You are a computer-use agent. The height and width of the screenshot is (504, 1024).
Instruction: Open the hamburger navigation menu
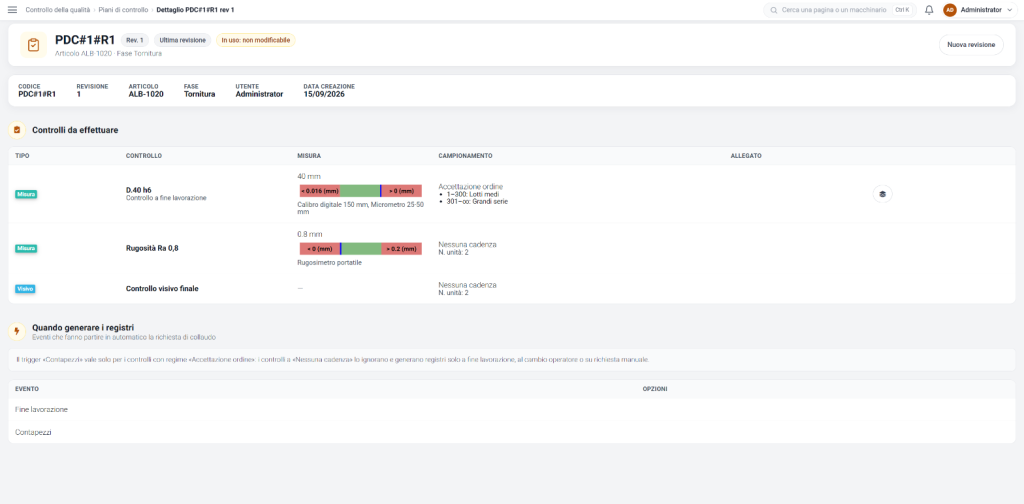[12, 10]
